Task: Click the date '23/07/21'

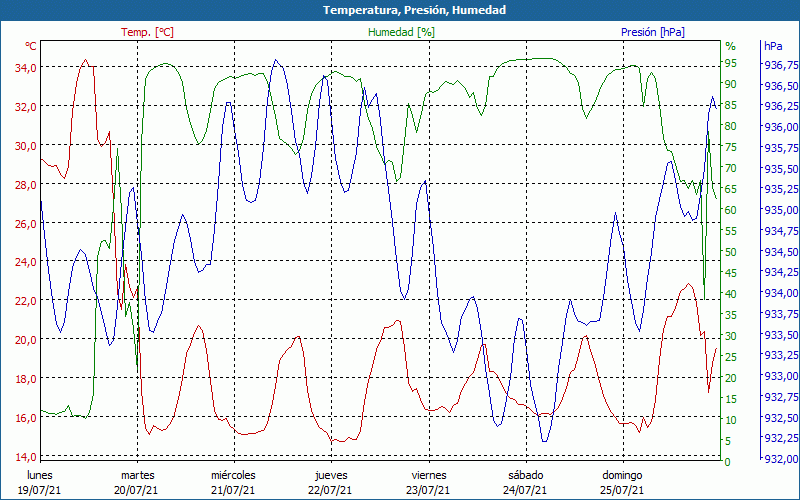Action: [428, 490]
